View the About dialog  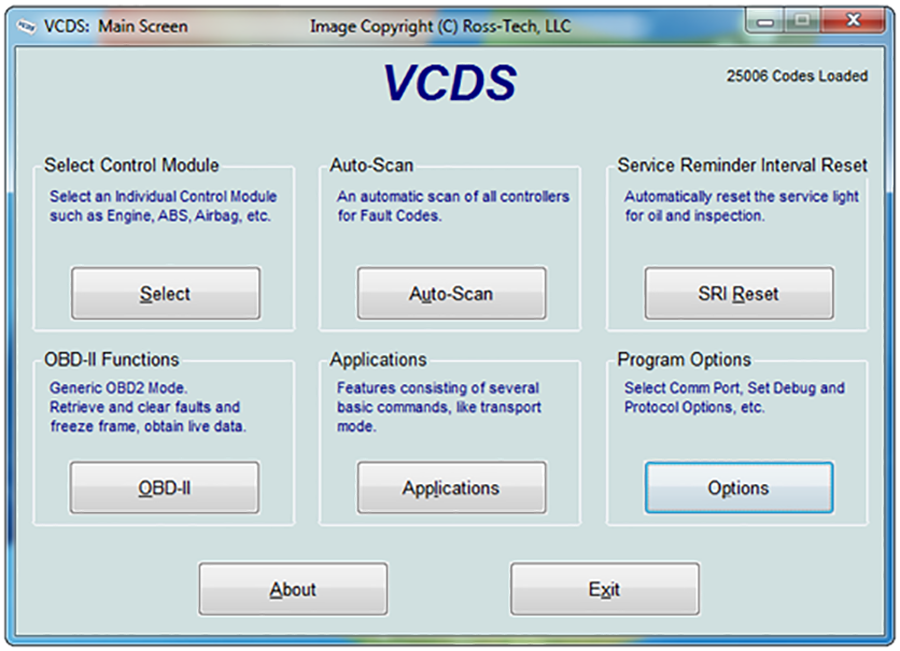pyautogui.click(x=292, y=588)
